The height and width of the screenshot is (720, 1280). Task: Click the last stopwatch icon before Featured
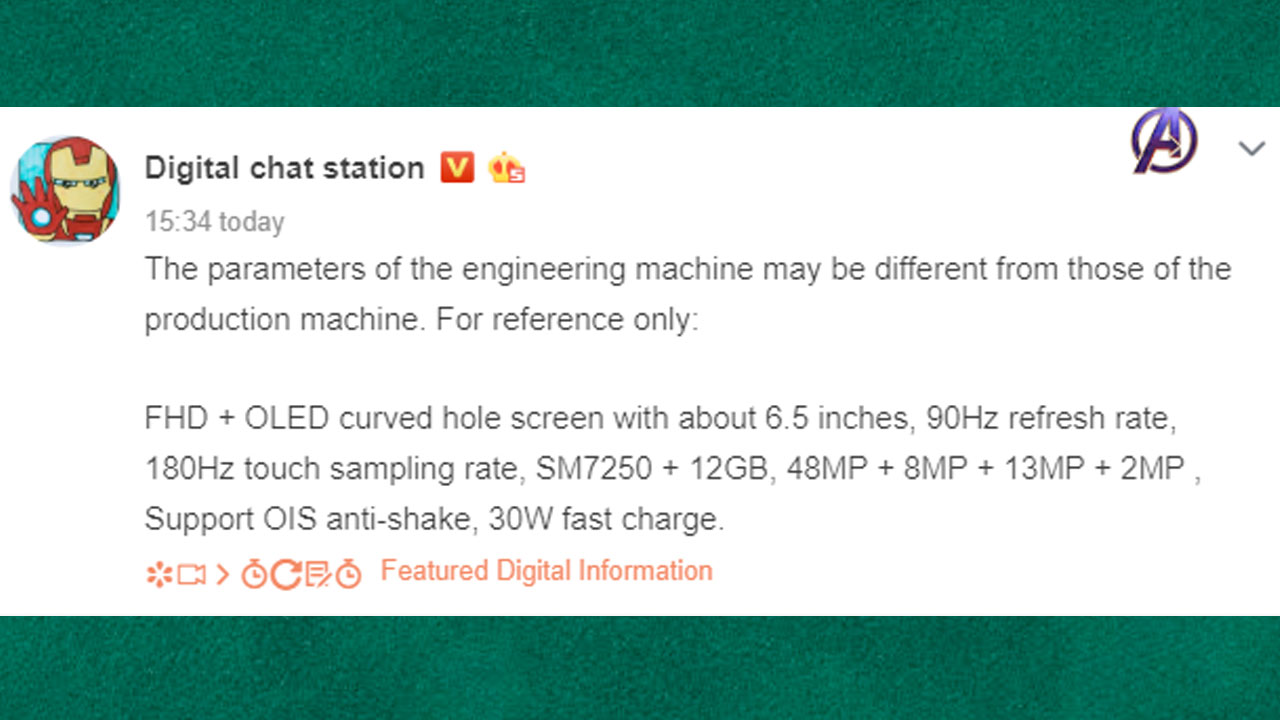click(348, 574)
